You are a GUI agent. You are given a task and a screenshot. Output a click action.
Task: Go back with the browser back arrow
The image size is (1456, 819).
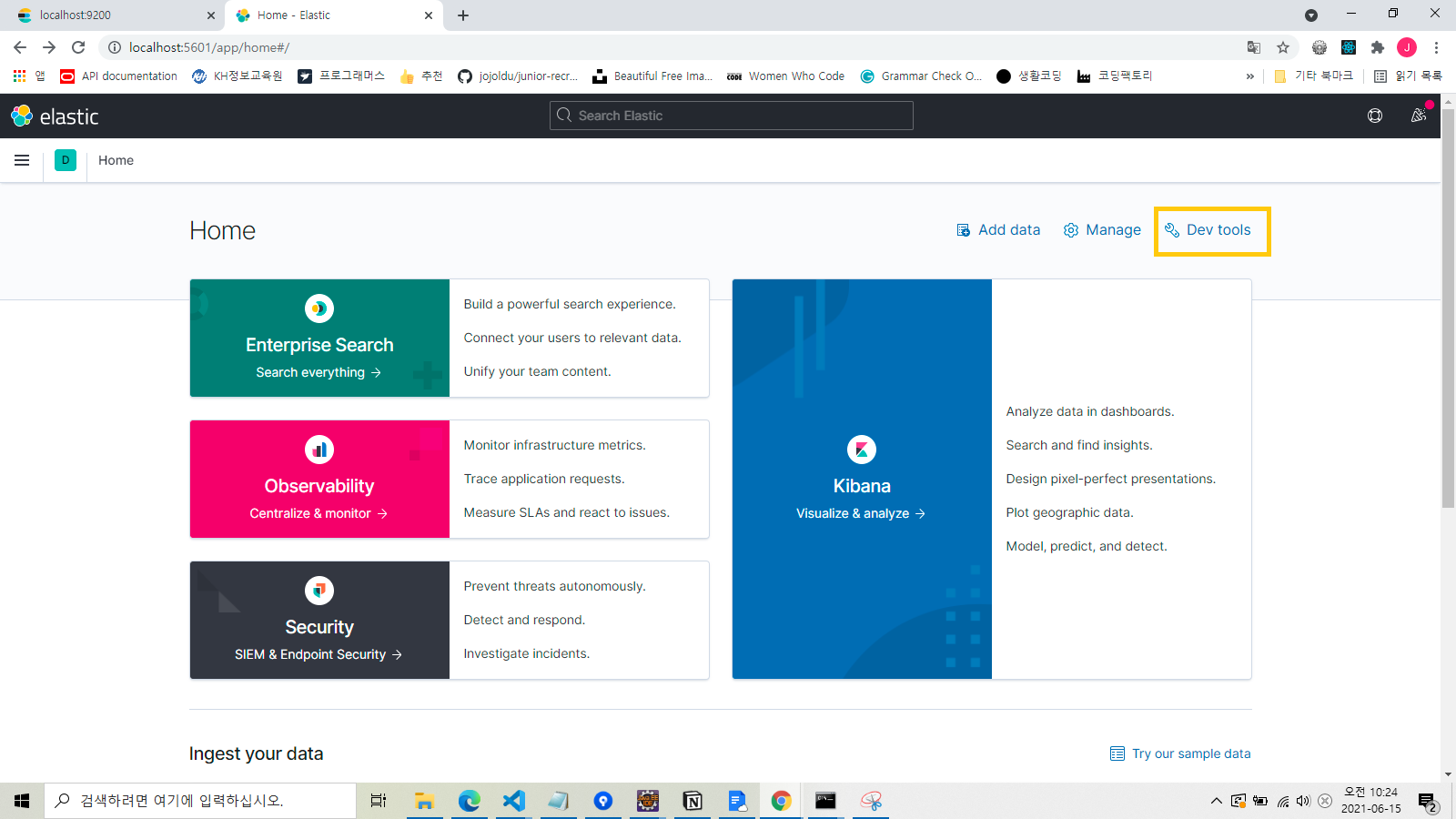click(20, 47)
